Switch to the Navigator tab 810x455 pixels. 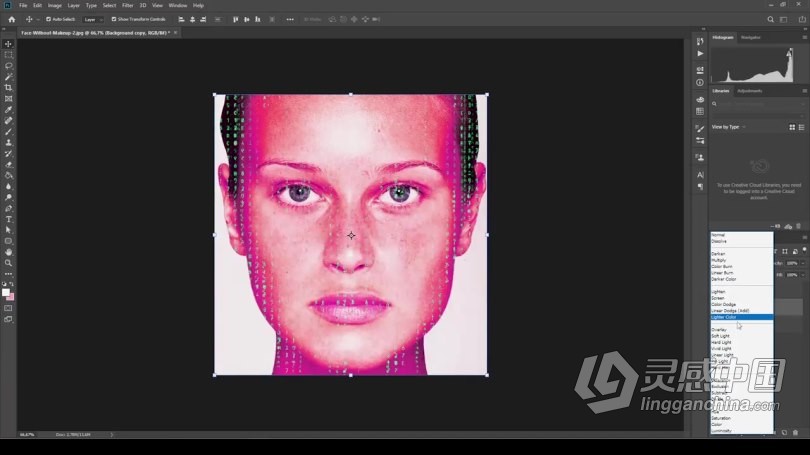pyautogui.click(x=751, y=38)
